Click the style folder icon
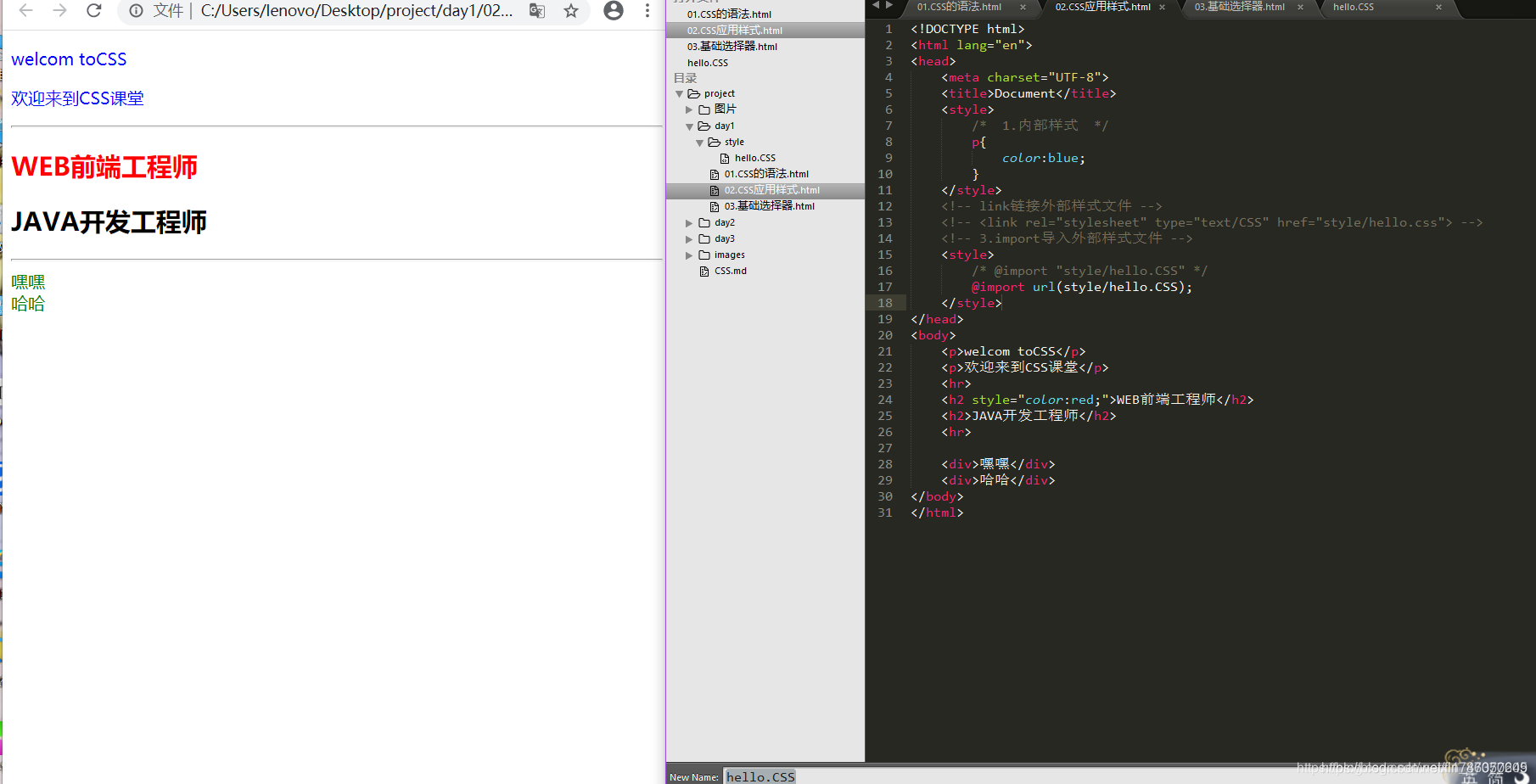The width and height of the screenshot is (1536, 784). (715, 142)
